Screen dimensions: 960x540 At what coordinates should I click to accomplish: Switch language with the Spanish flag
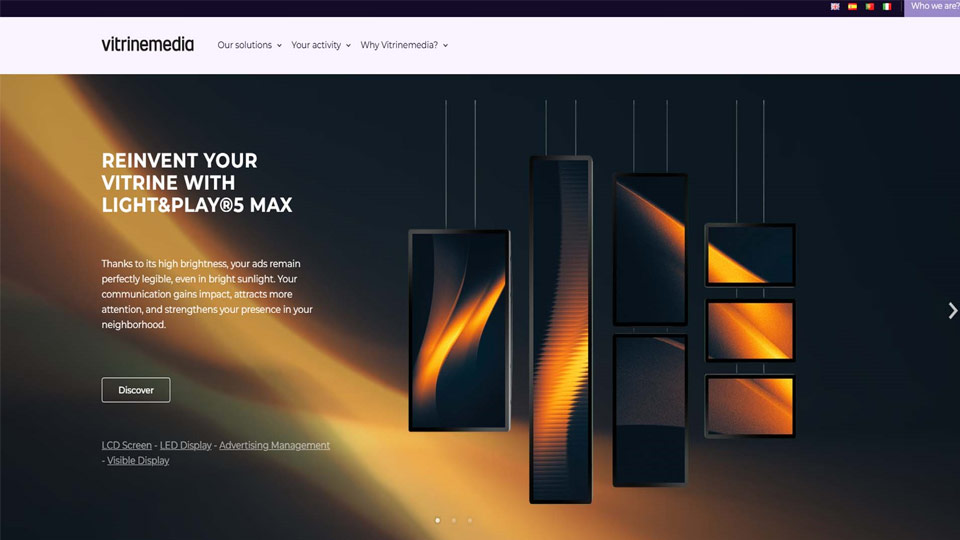852,7
